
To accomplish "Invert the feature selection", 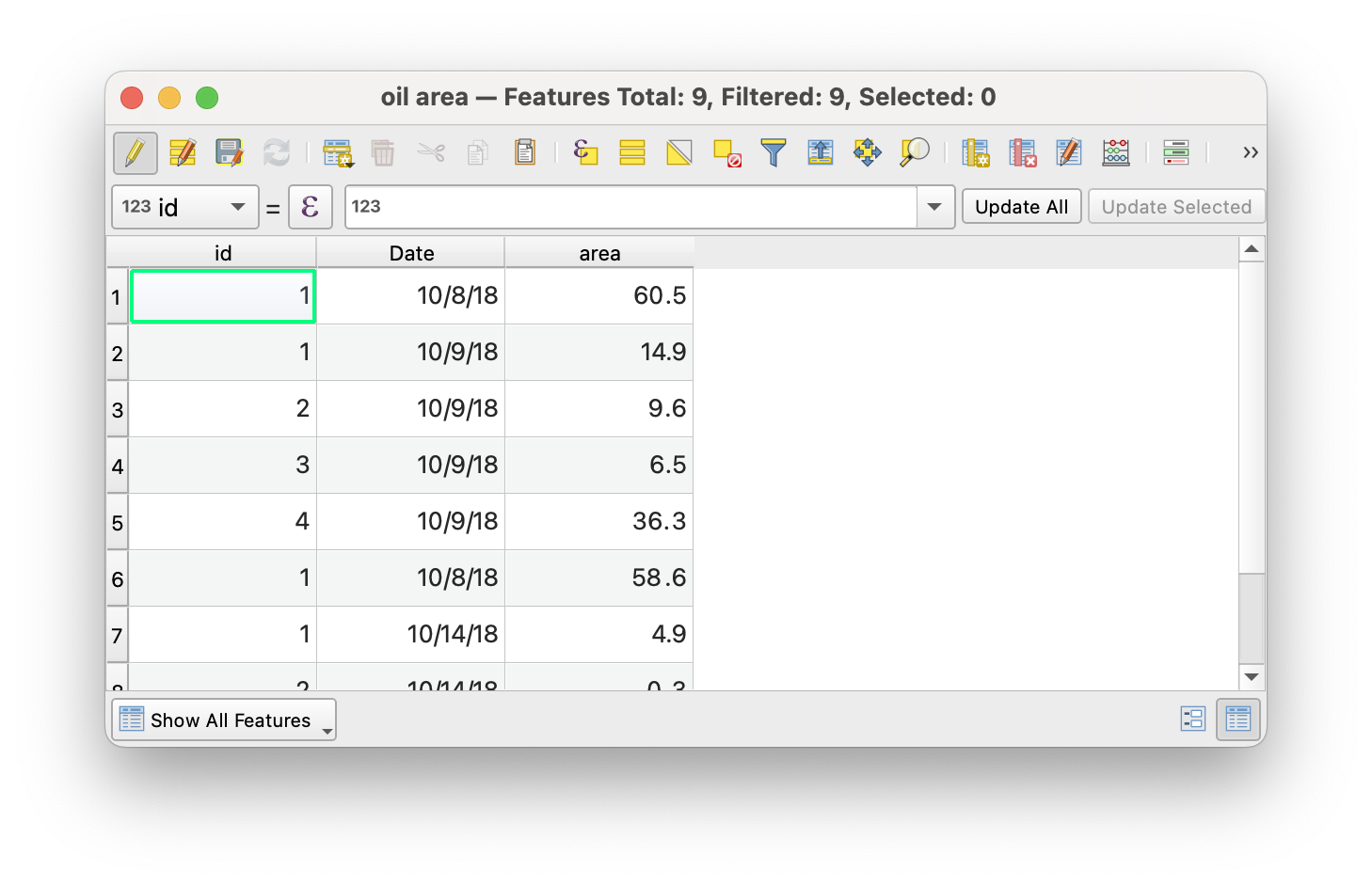I will coord(679,152).
